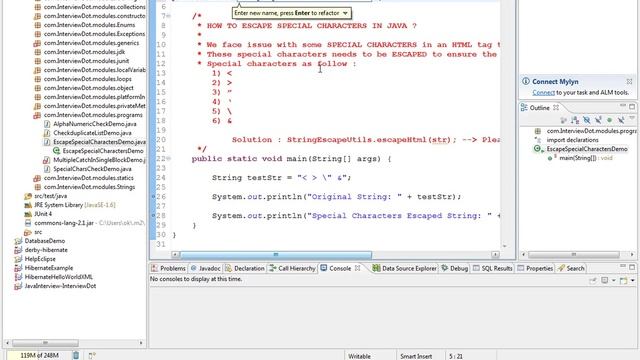The width and height of the screenshot is (640, 360).
Task: Switch to the Javadoc tab
Action: [206, 268]
